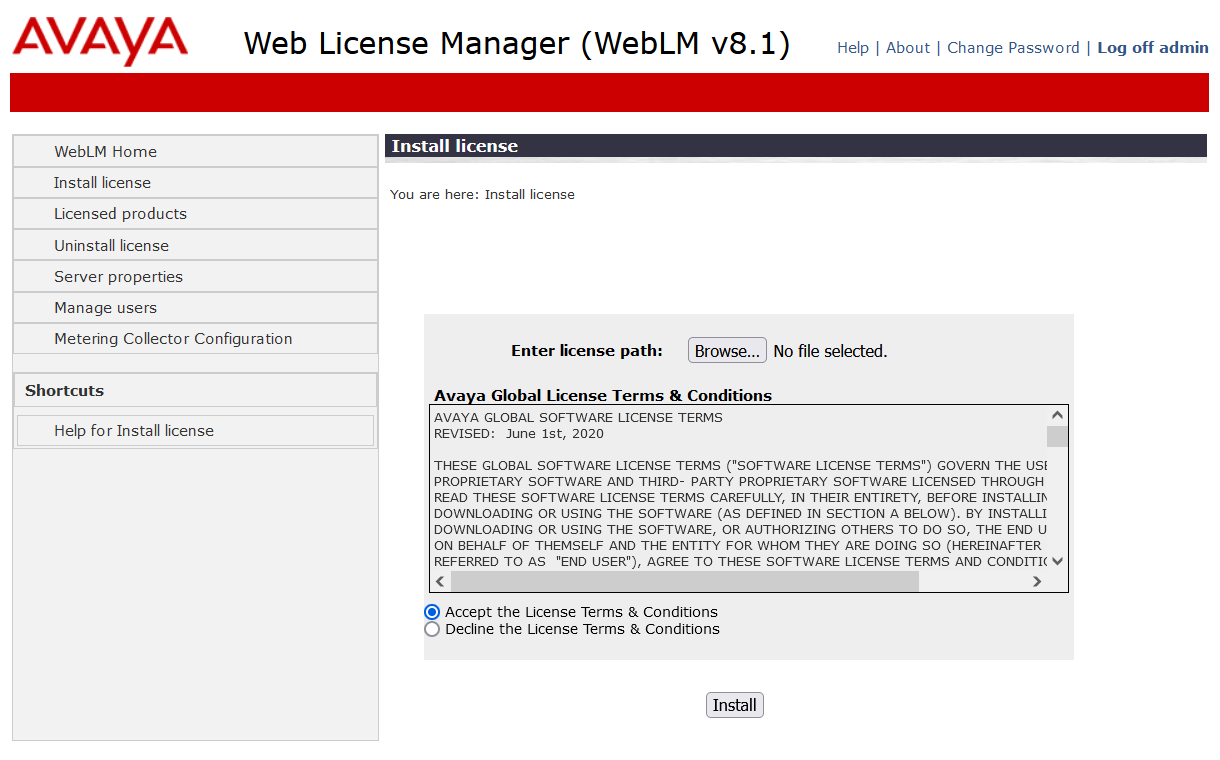The image size is (1220, 760).
Task: Click 'REVISED: June 1st, 2020' line
Action: pyautogui.click(x=519, y=433)
